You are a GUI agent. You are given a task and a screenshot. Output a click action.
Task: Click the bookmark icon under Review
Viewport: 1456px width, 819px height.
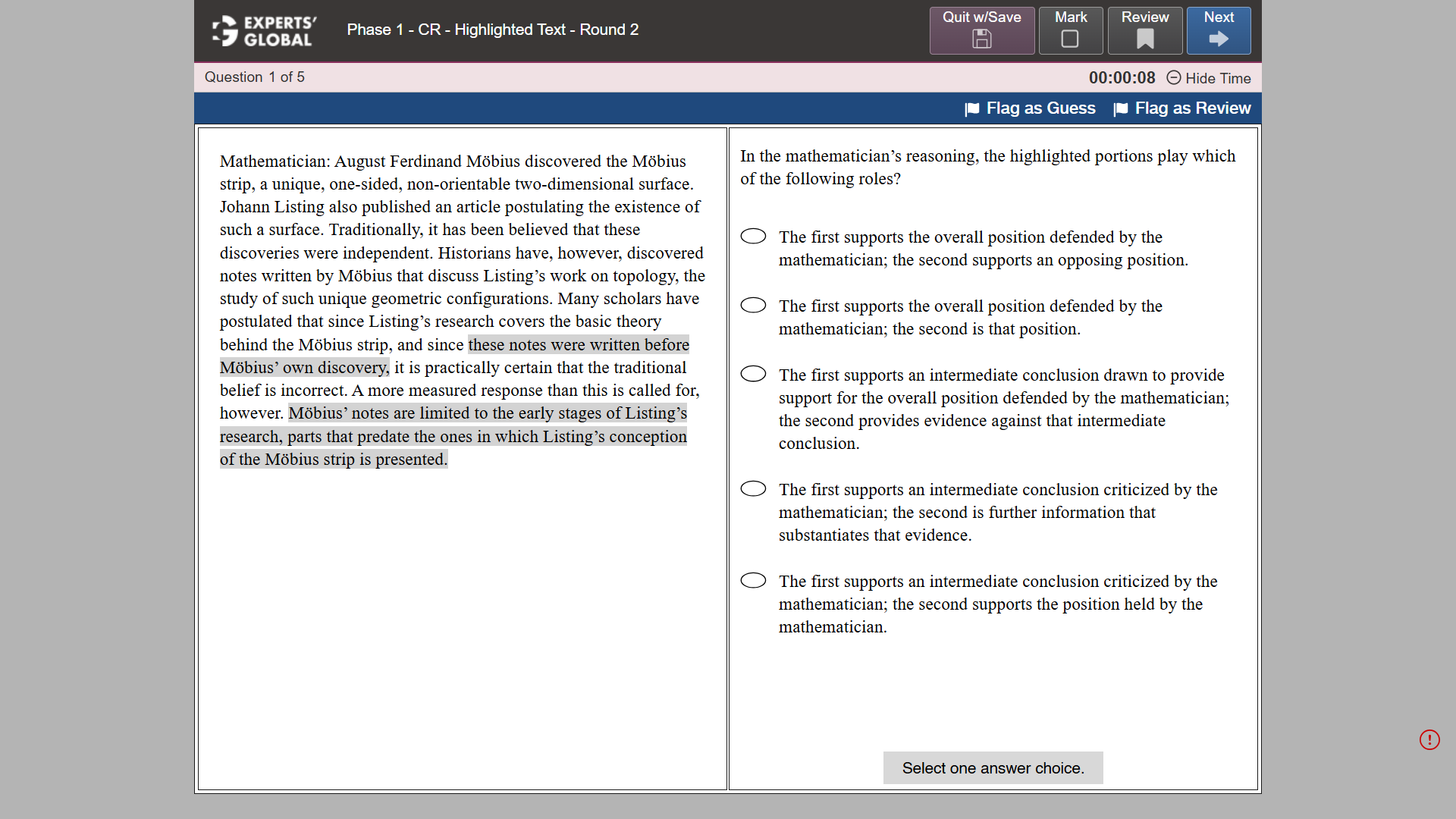click(1144, 39)
